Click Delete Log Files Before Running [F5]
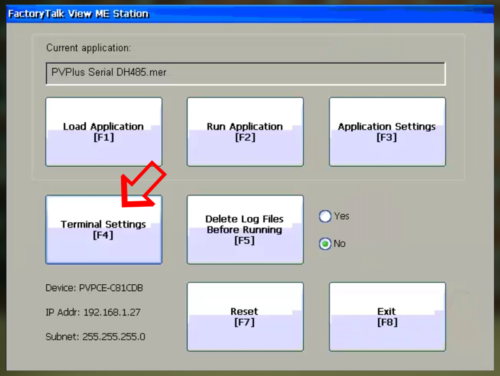Screen dimensions: 500x376 pos(245,230)
